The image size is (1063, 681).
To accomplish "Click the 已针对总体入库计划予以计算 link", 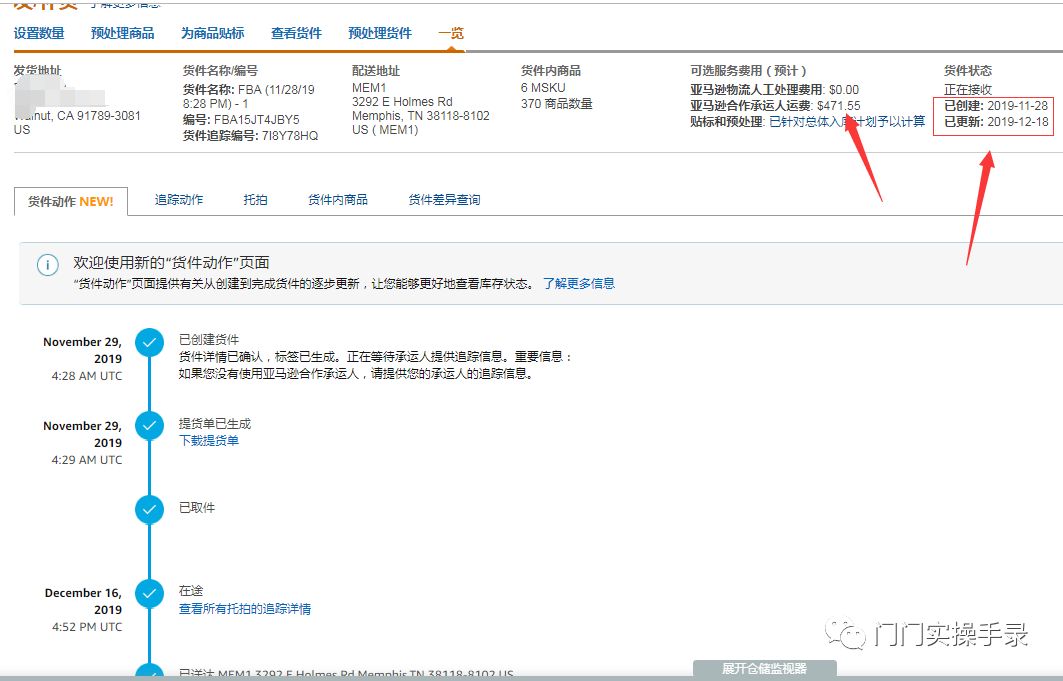I will [x=847, y=121].
